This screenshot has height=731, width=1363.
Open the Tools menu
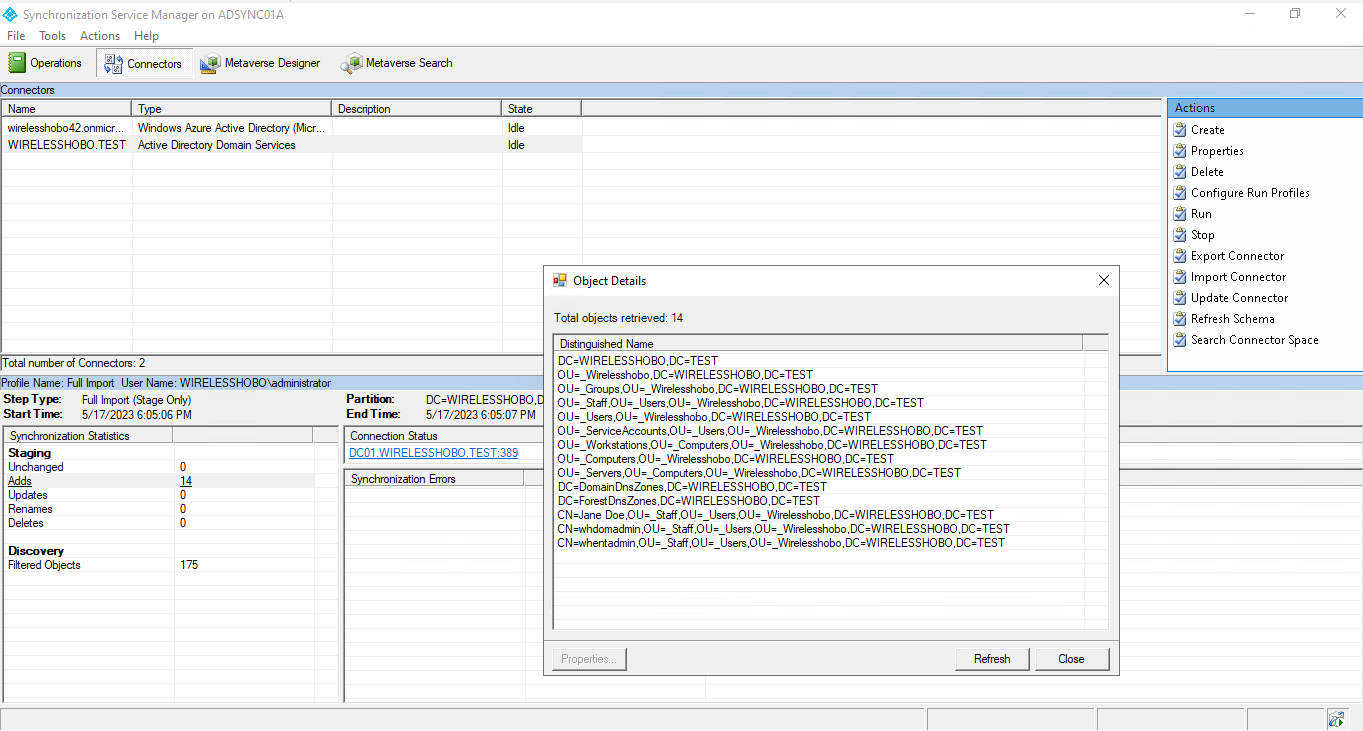coord(53,36)
